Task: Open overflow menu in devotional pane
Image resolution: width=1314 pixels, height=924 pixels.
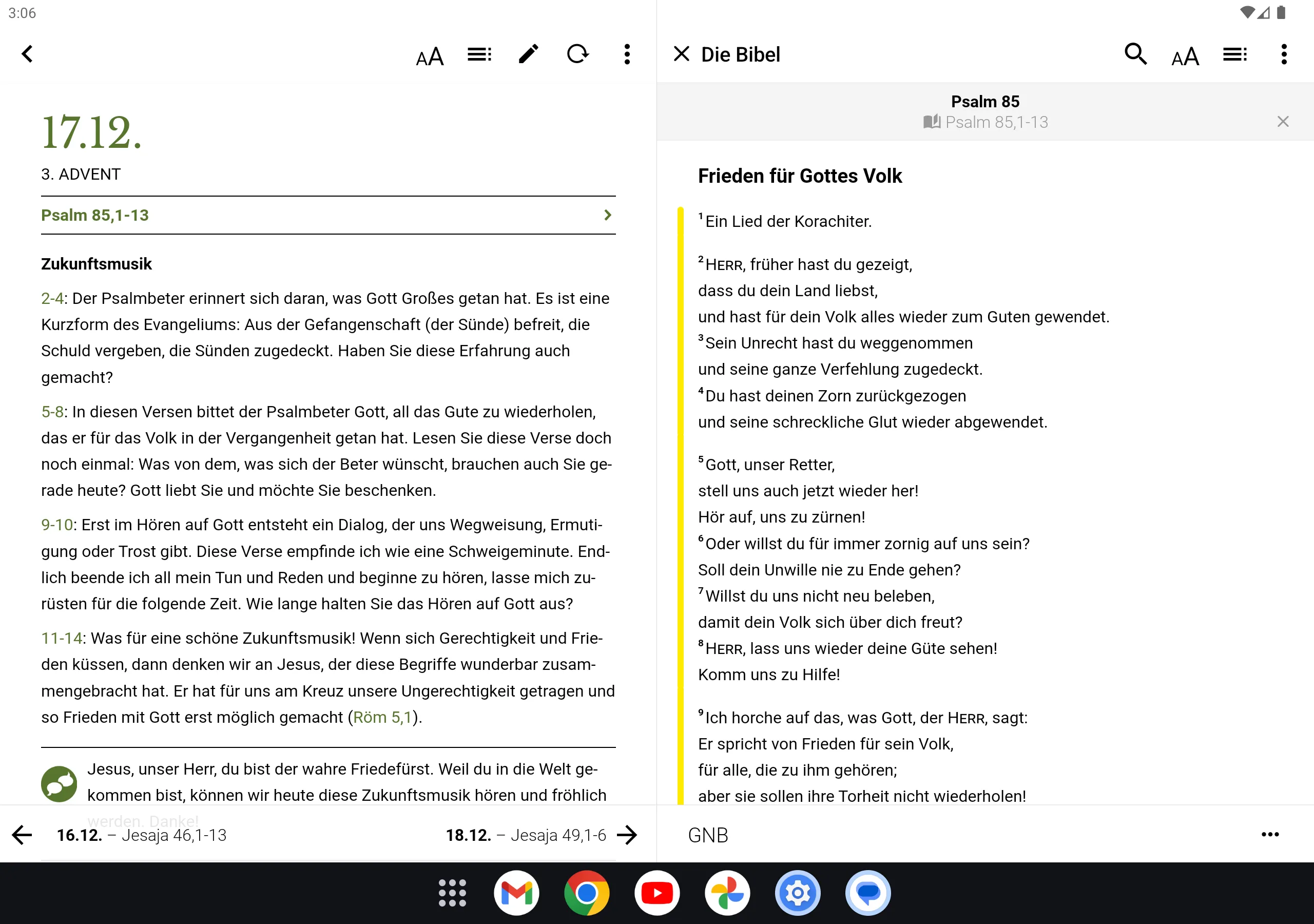Action: tap(627, 54)
